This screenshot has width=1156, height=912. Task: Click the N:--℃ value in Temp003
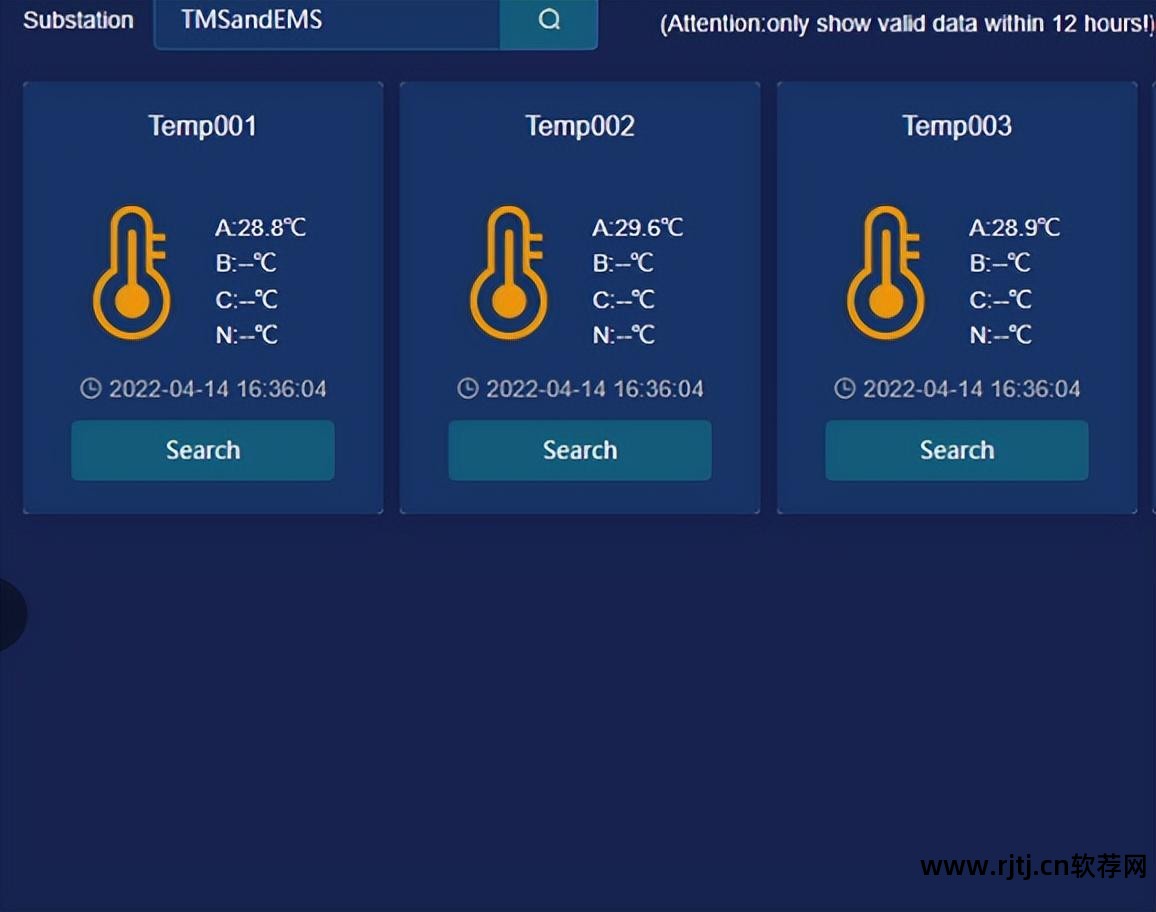1000,335
